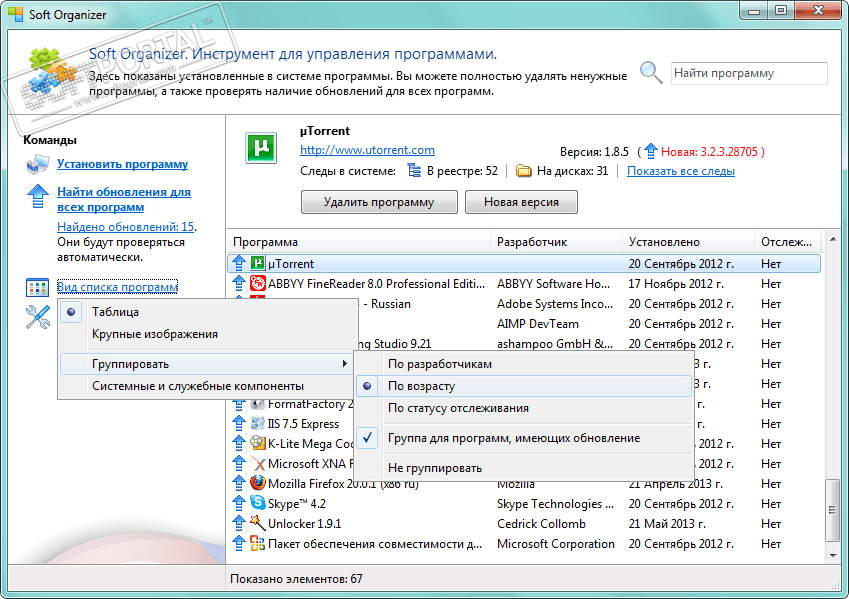The image size is (849, 599).
Task: Click the program list view grid icon
Action: (37, 288)
